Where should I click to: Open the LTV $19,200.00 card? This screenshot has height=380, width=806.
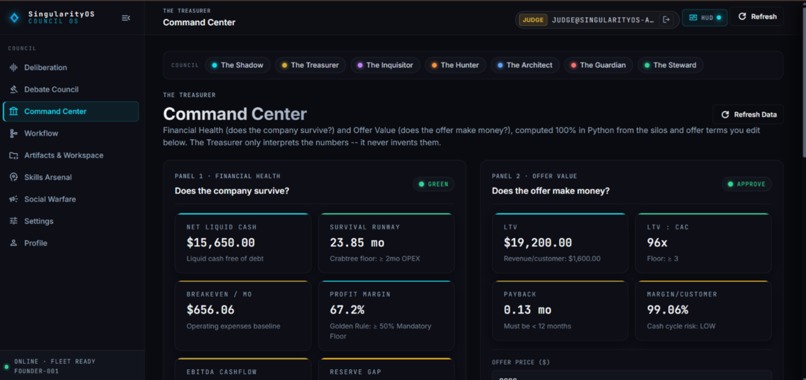tap(560, 243)
